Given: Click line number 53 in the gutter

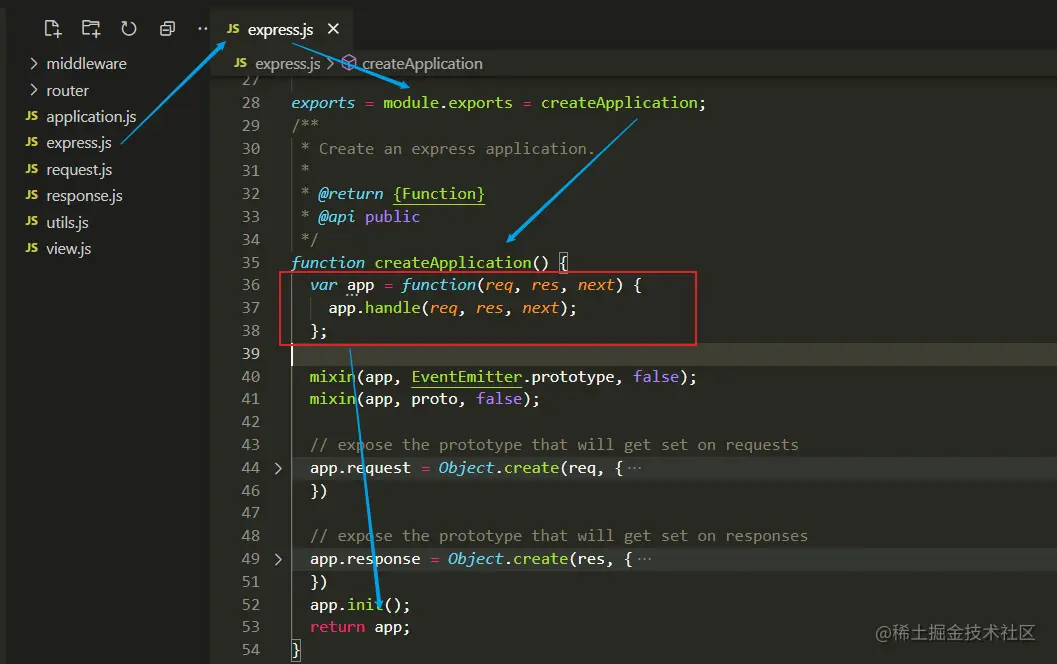Looking at the screenshot, I should (x=251, y=627).
